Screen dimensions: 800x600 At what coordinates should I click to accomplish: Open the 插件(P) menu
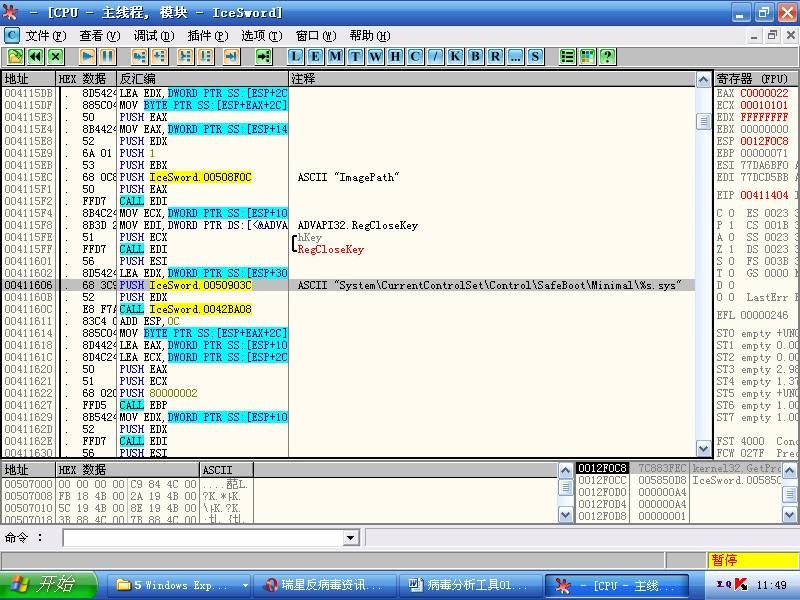click(208, 36)
